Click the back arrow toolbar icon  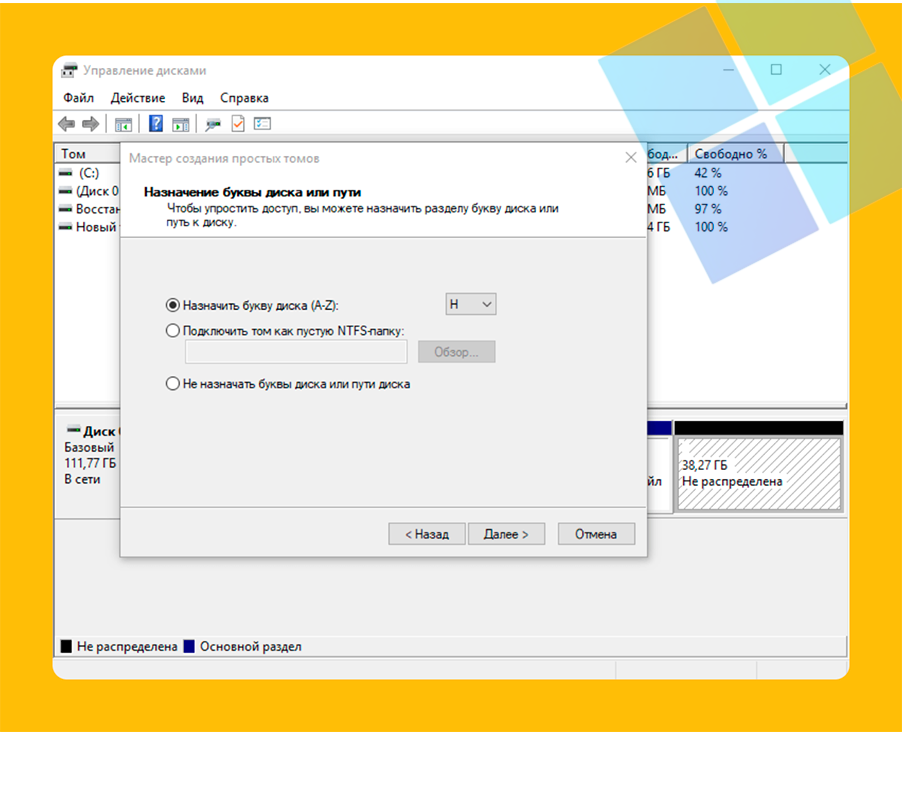67,124
